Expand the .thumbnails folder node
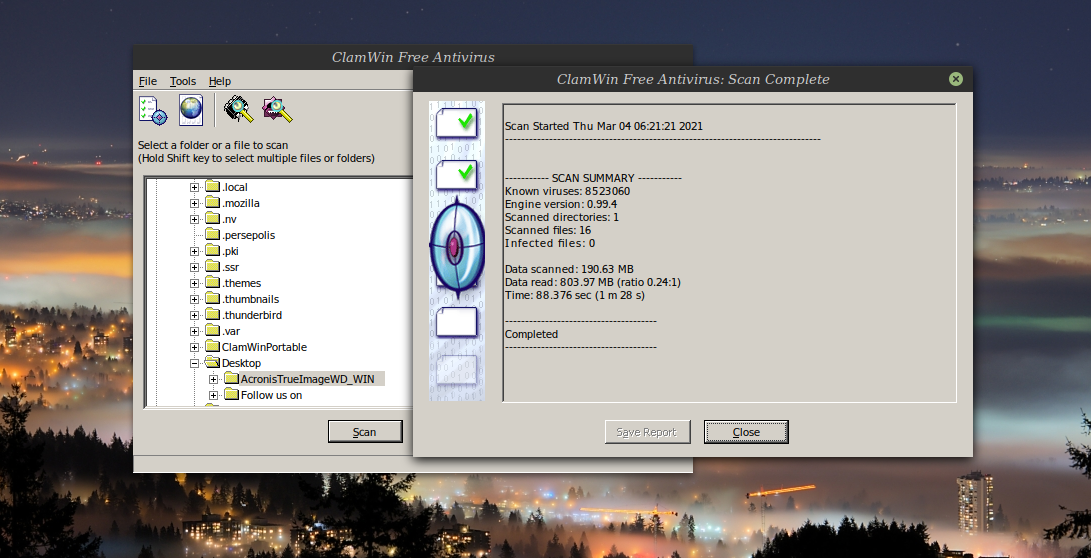The height and width of the screenshot is (558, 1091). tap(194, 299)
